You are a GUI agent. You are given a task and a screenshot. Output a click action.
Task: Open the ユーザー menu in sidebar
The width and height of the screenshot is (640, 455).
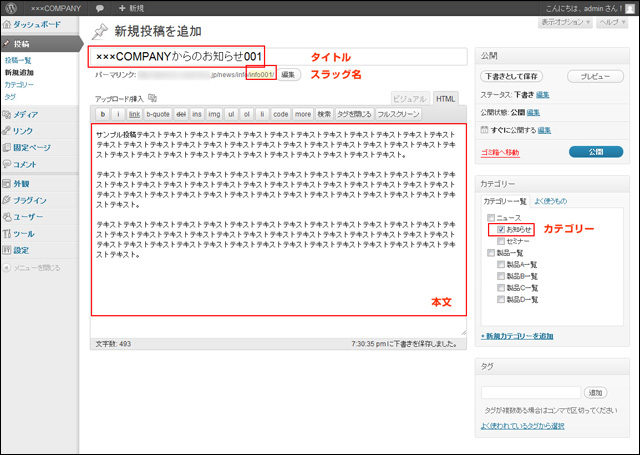pyautogui.click(x=28, y=216)
